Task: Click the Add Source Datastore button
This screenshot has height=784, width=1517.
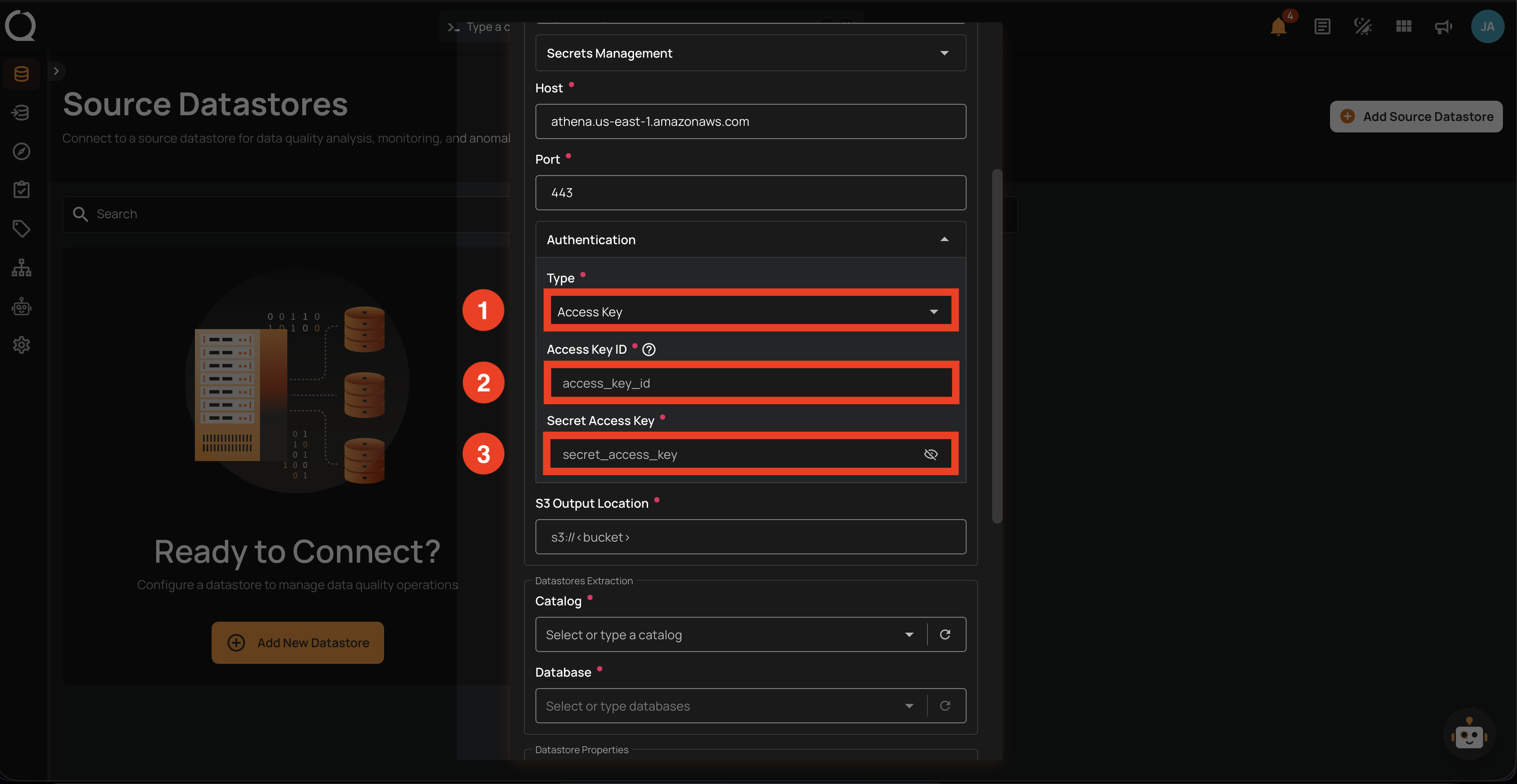Action: (x=1416, y=117)
